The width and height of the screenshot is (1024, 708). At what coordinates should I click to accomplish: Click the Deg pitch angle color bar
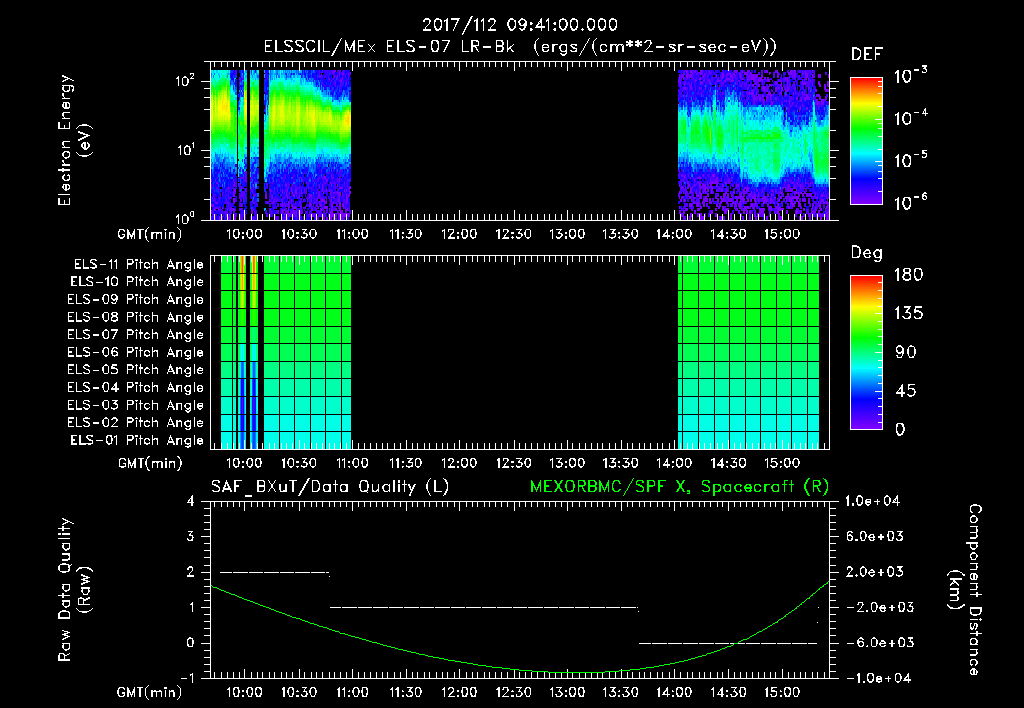click(866, 352)
